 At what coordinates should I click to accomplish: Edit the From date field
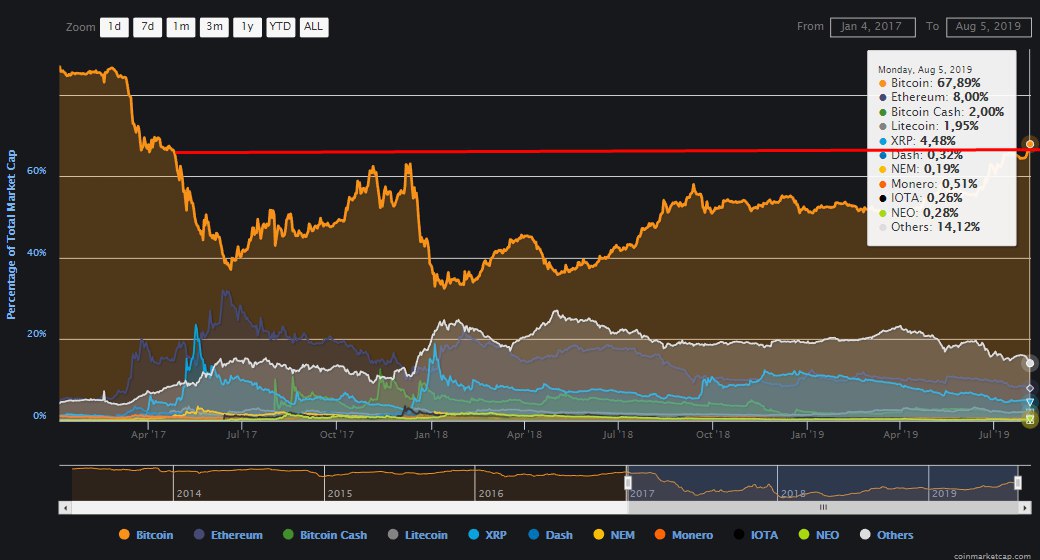pyautogui.click(x=872, y=27)
